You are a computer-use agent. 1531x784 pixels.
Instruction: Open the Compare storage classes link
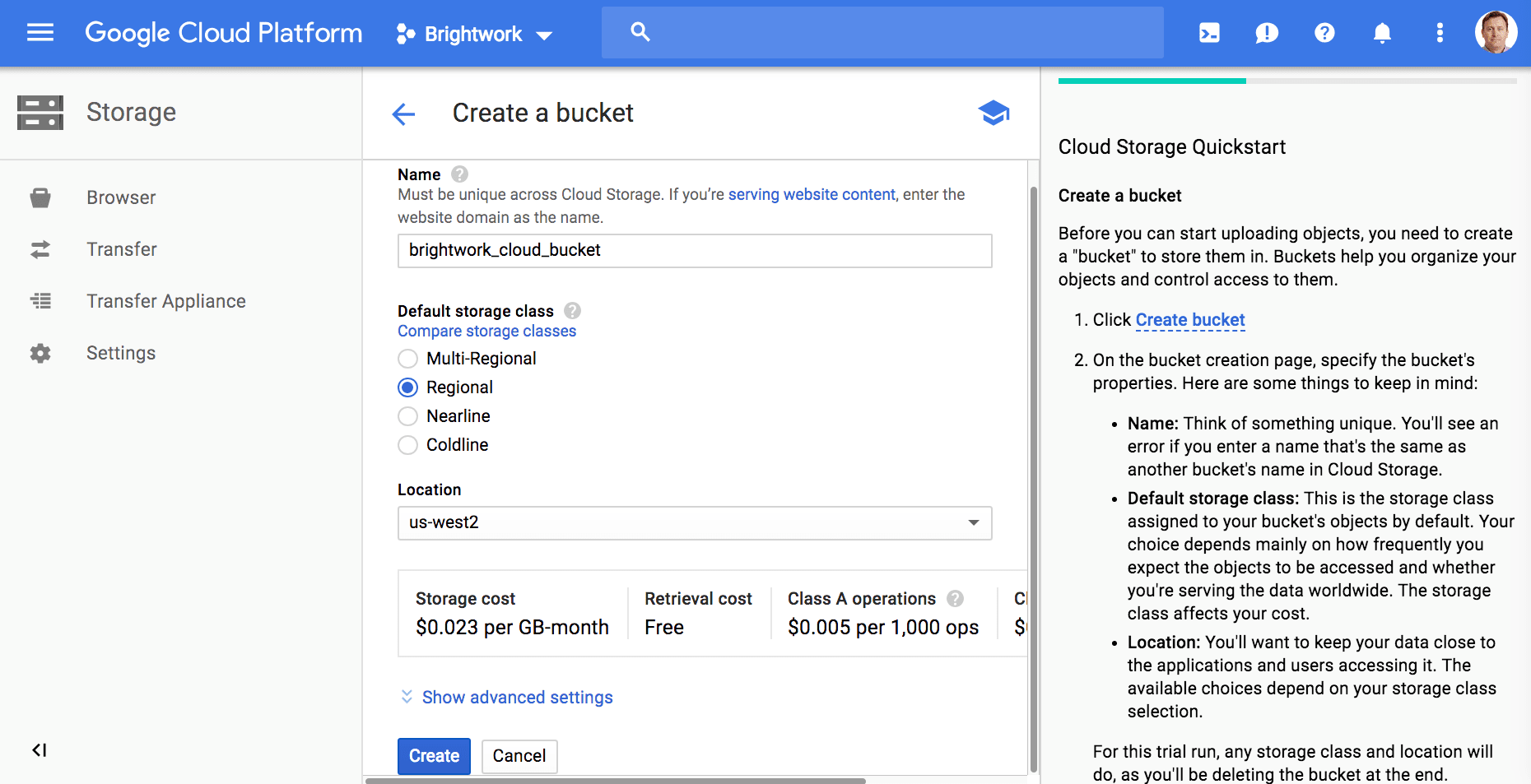[x=486, y=331]
